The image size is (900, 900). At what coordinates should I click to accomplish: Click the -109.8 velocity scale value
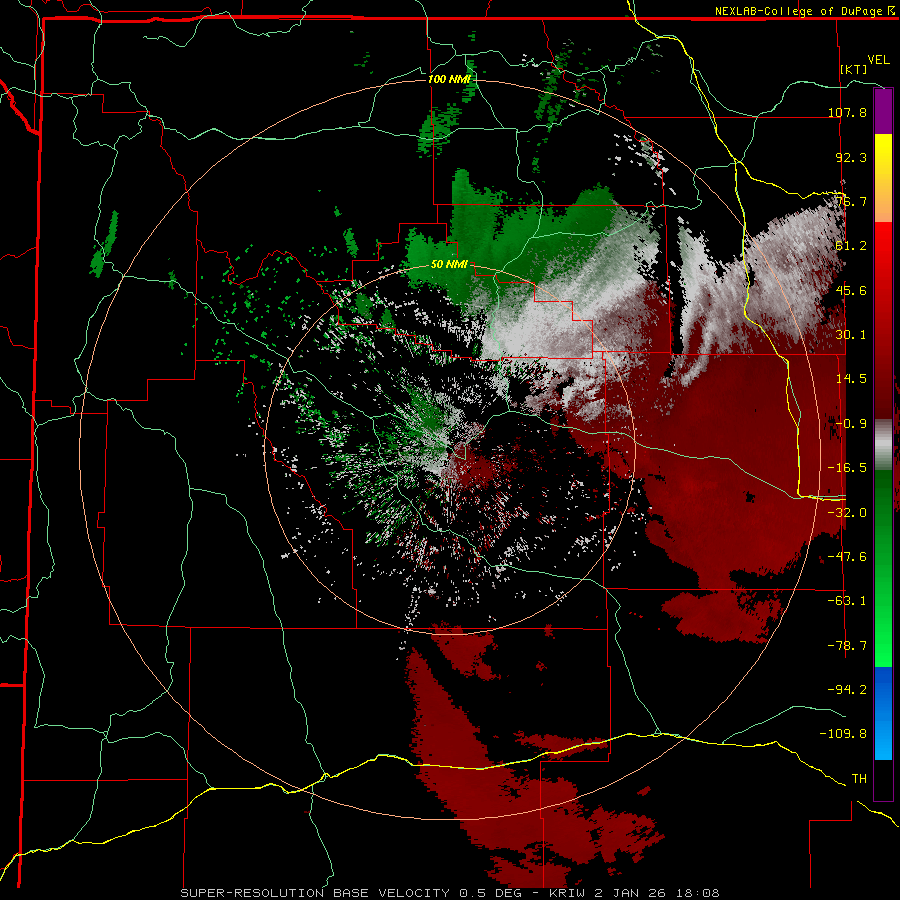[843, 734]
